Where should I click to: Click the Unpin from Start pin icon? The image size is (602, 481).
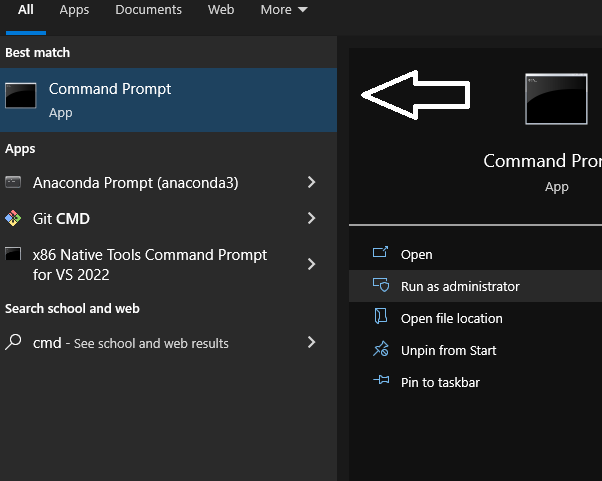coord(381,349)
